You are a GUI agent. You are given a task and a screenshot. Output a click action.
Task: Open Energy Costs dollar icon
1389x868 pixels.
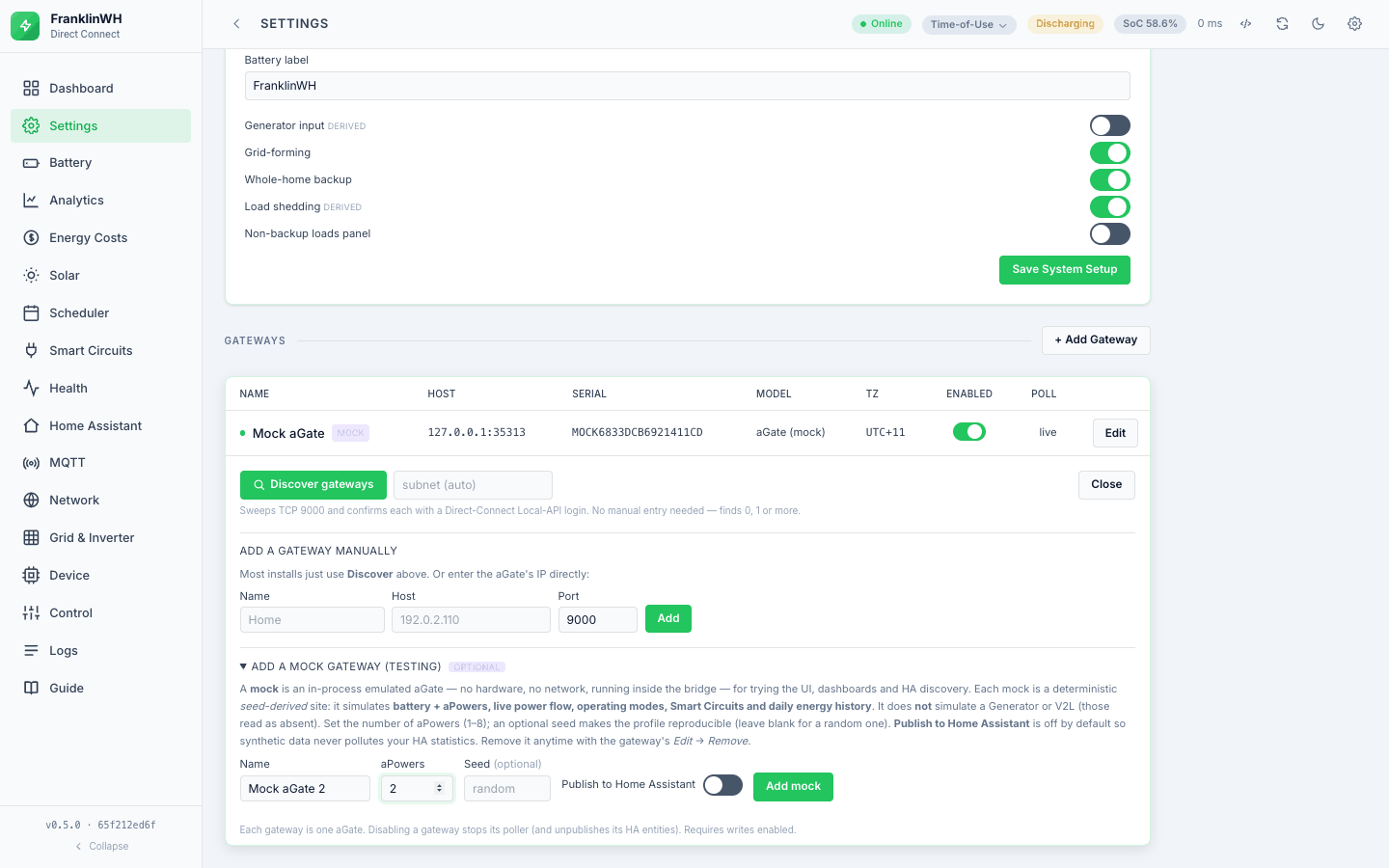[x=31, y=238]
